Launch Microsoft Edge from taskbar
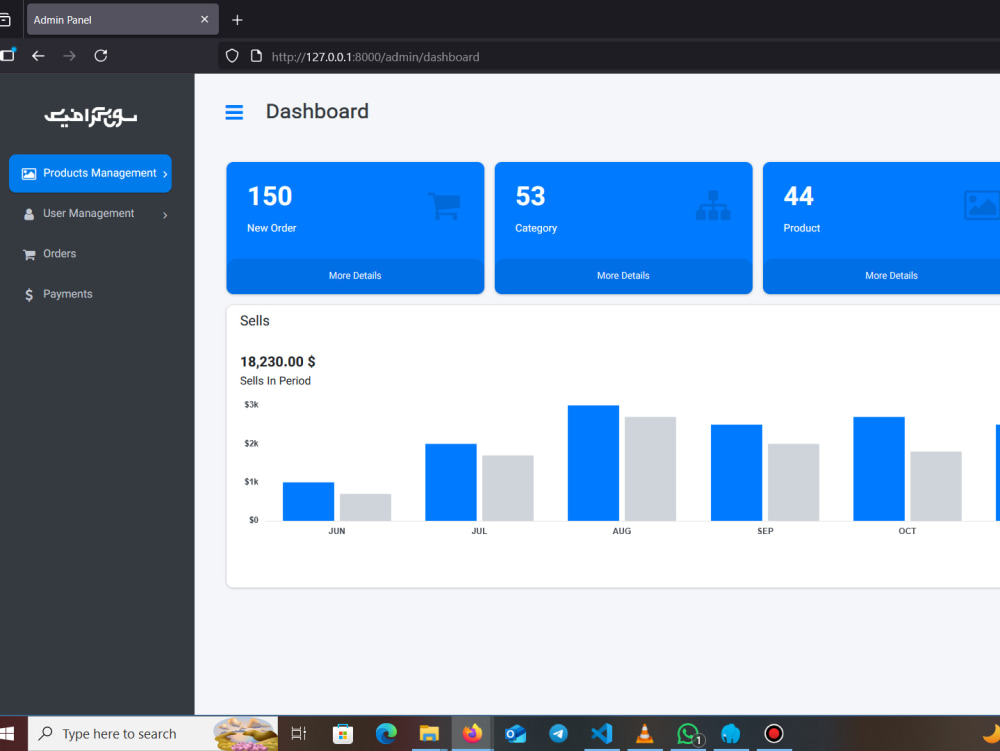The width and height of the screenshot is (1000, 751). pyautogui.click(x=386, y=734)
